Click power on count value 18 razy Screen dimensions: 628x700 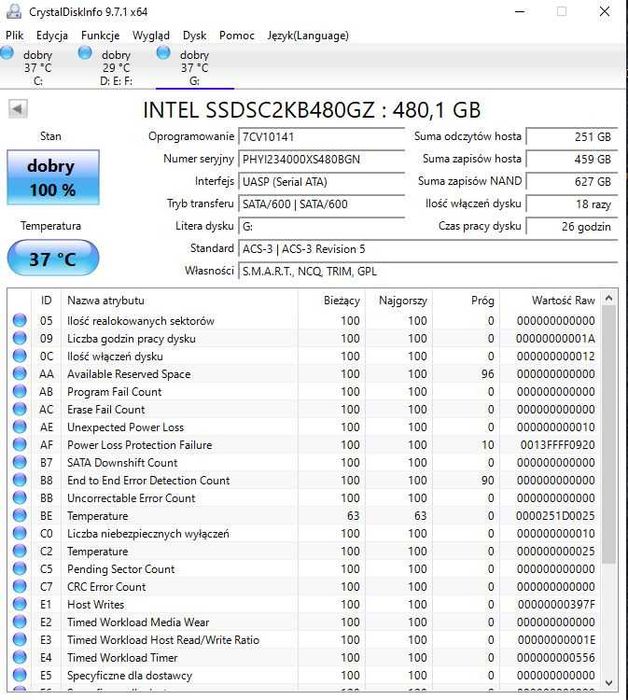[x=572, y=204]
